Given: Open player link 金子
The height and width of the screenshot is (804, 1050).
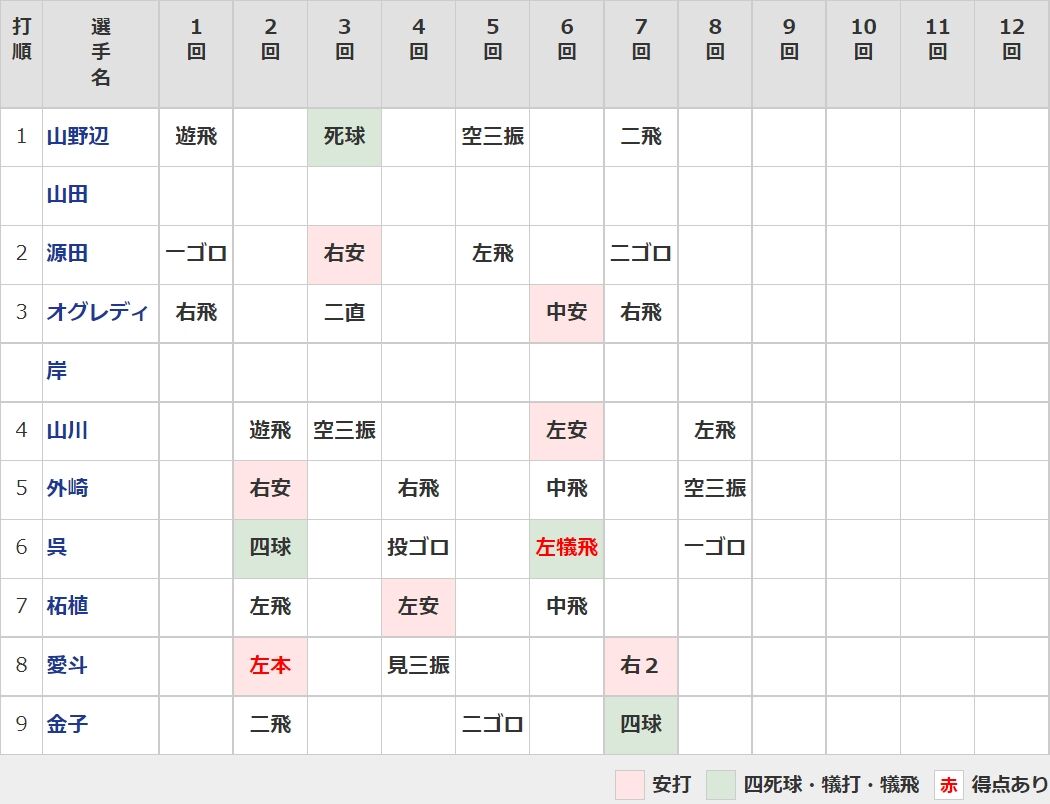Looking at the screenshot, I should point(67,724).
